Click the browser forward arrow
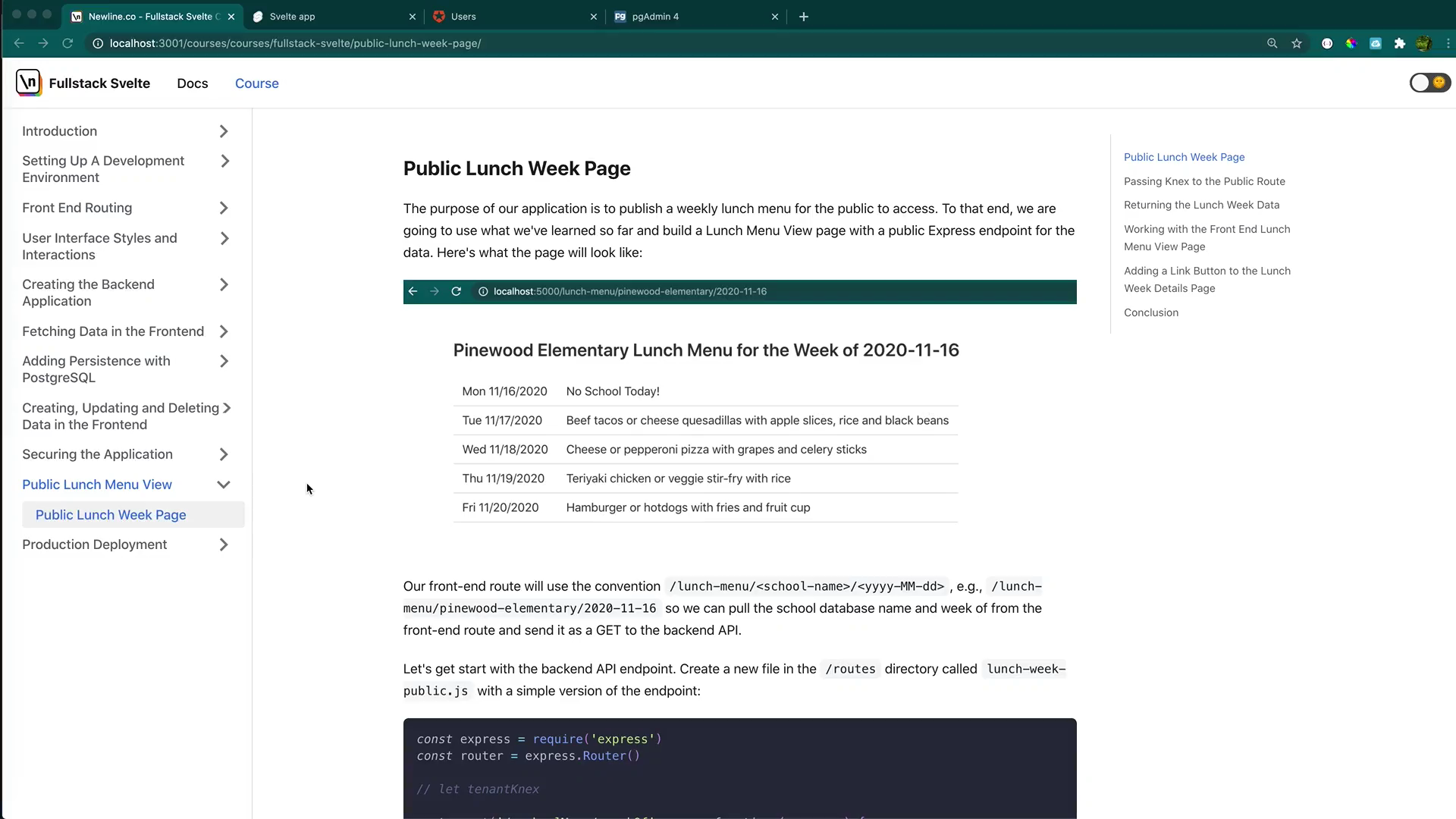The height and width of the screenshot is (819, 1456). (43, 43)
